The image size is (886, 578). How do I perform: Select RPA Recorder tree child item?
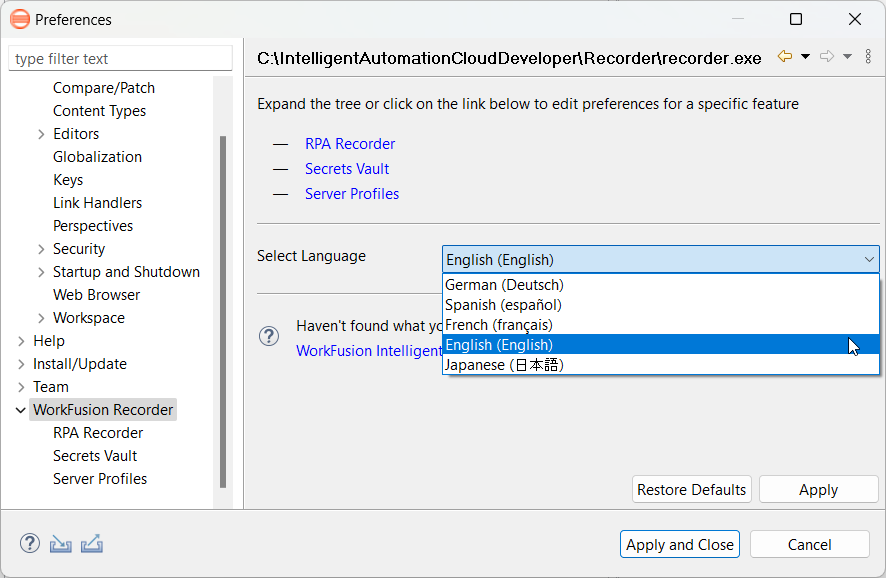(98, 433)
